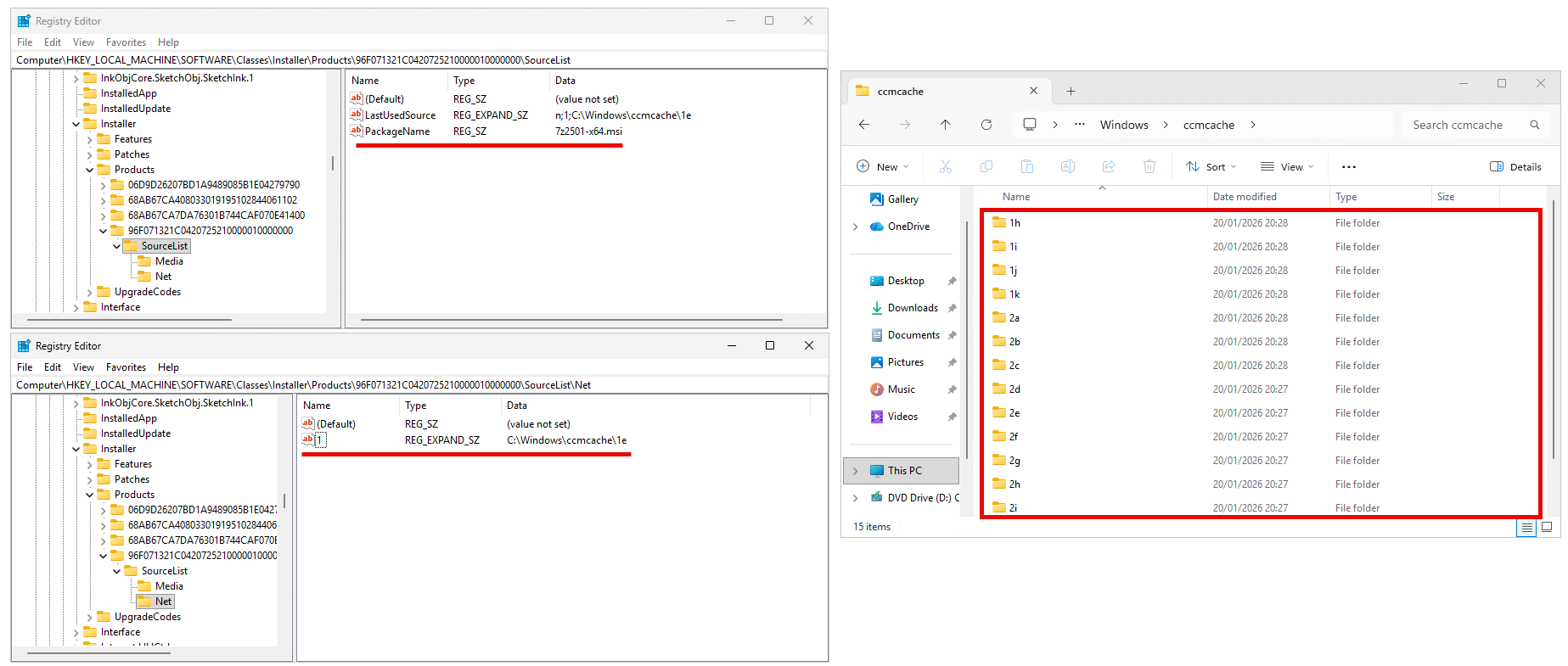Viewport: 1568px width, 666px height.
Task: Toggle the Details pane button
Action: tap(1515, 166)
